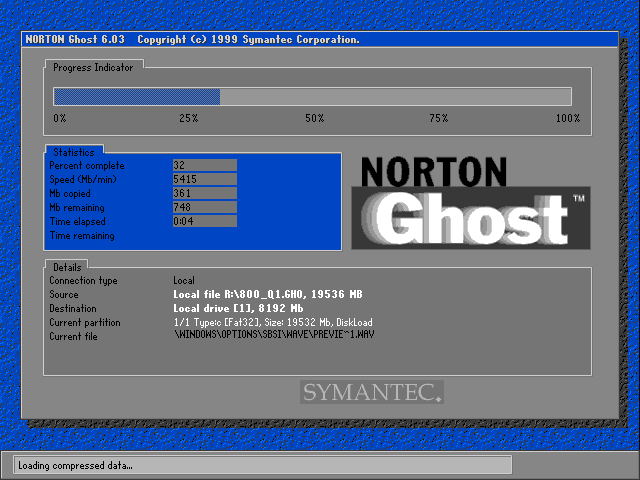This screenshot has height=480, width=640.
Task: Click the 50% mark under the progress bar
Action: click(314, 118)
